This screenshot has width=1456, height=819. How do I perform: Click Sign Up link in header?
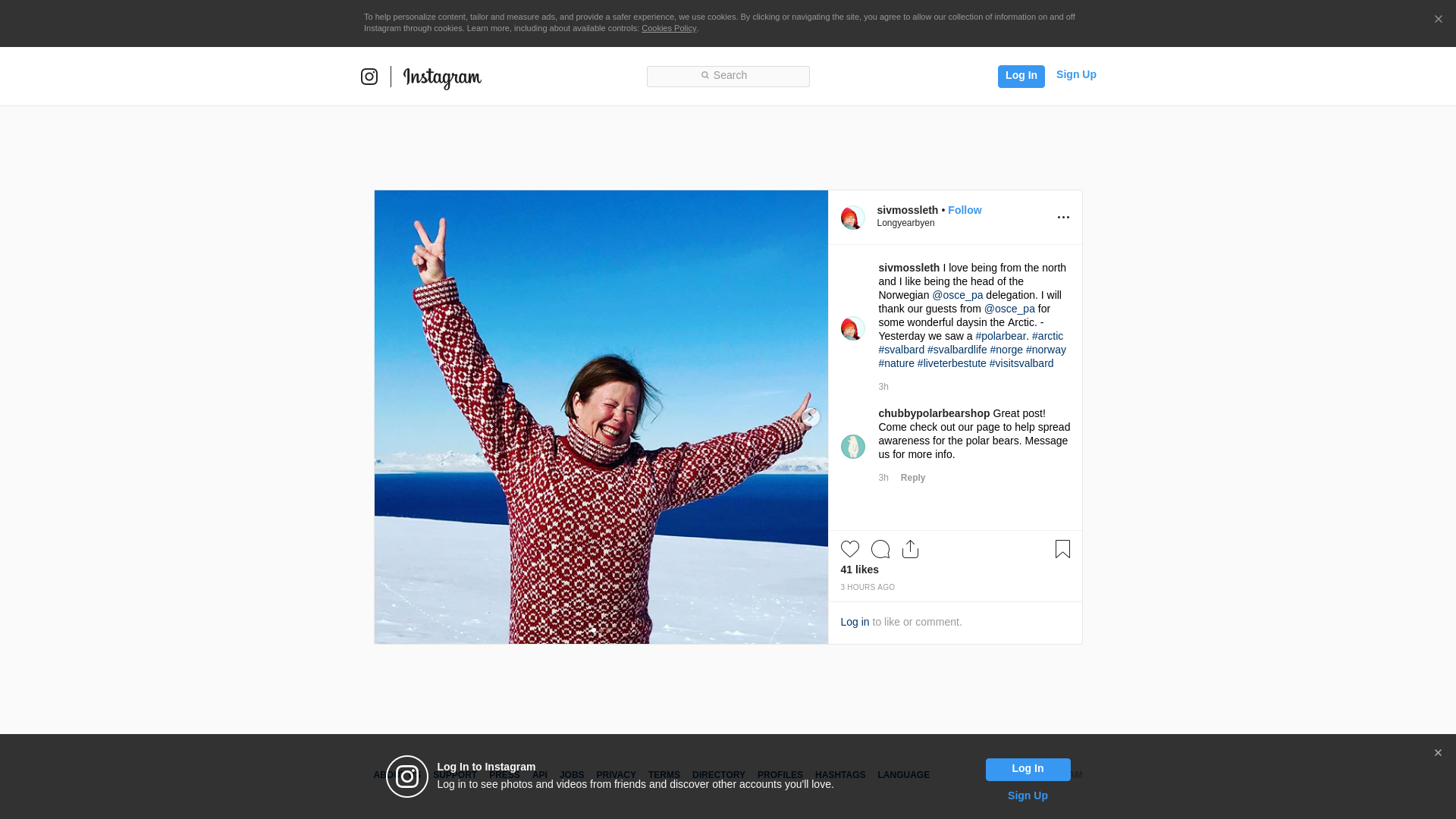click(x=1075, y=74)
